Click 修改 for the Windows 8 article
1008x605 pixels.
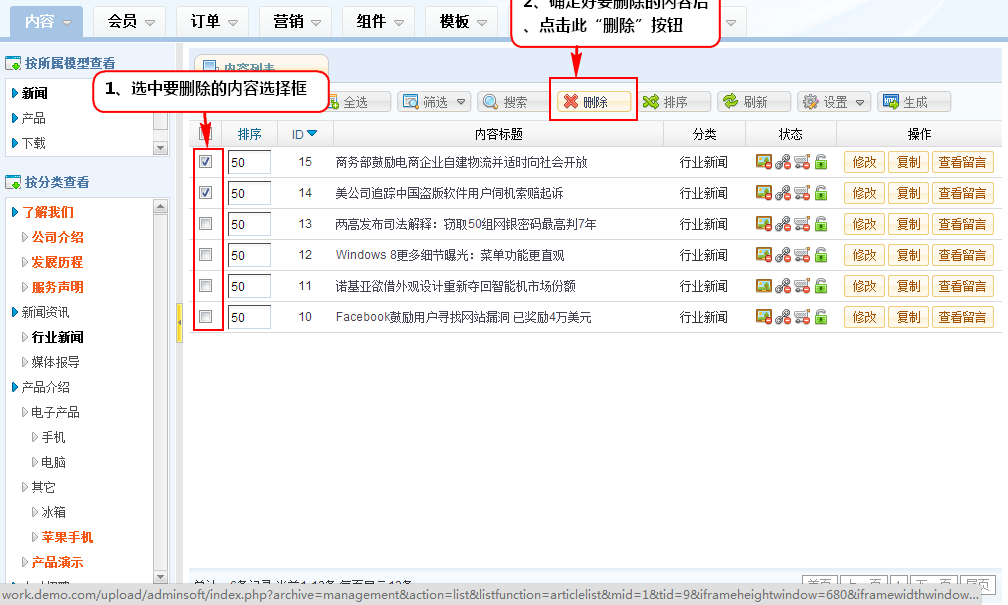coord(864,255)
